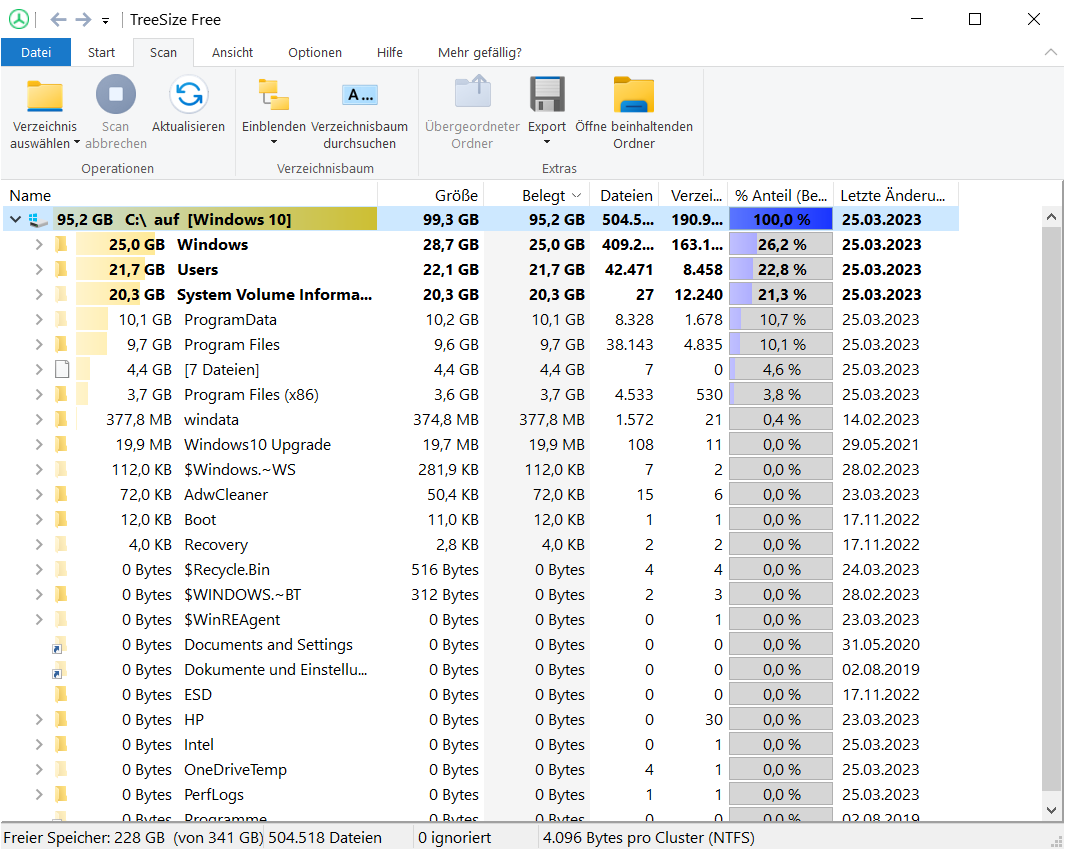Image resolution: width=1065 pixels, height=850 pixels.
Task: Click Öffne beinhaltenden Ordner icon
Action: (634, 94)
